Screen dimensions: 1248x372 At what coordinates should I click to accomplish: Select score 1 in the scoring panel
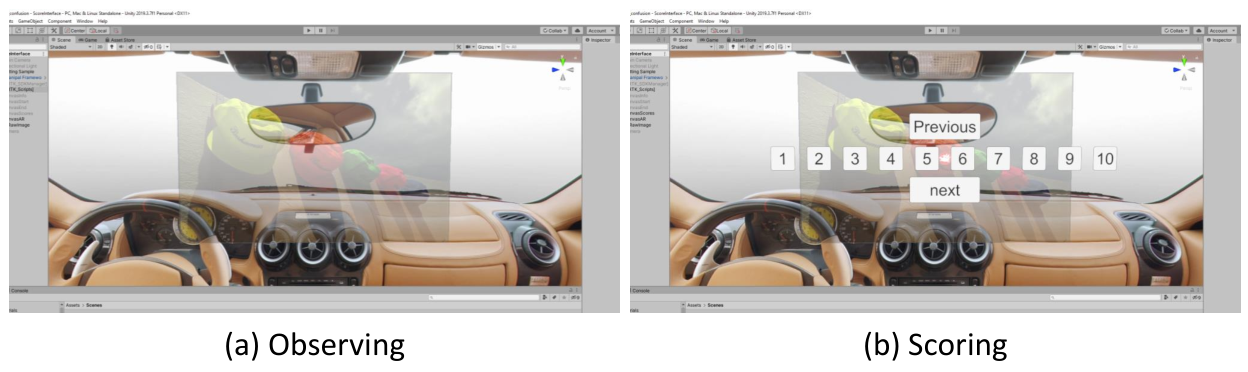(x=783, y=158)
